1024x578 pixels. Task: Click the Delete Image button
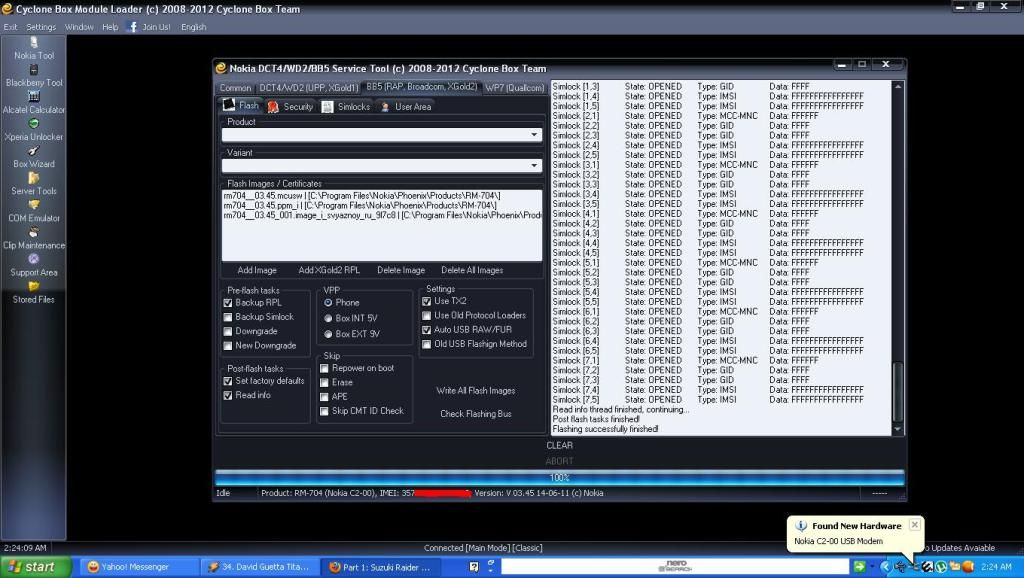click(401, 270)
